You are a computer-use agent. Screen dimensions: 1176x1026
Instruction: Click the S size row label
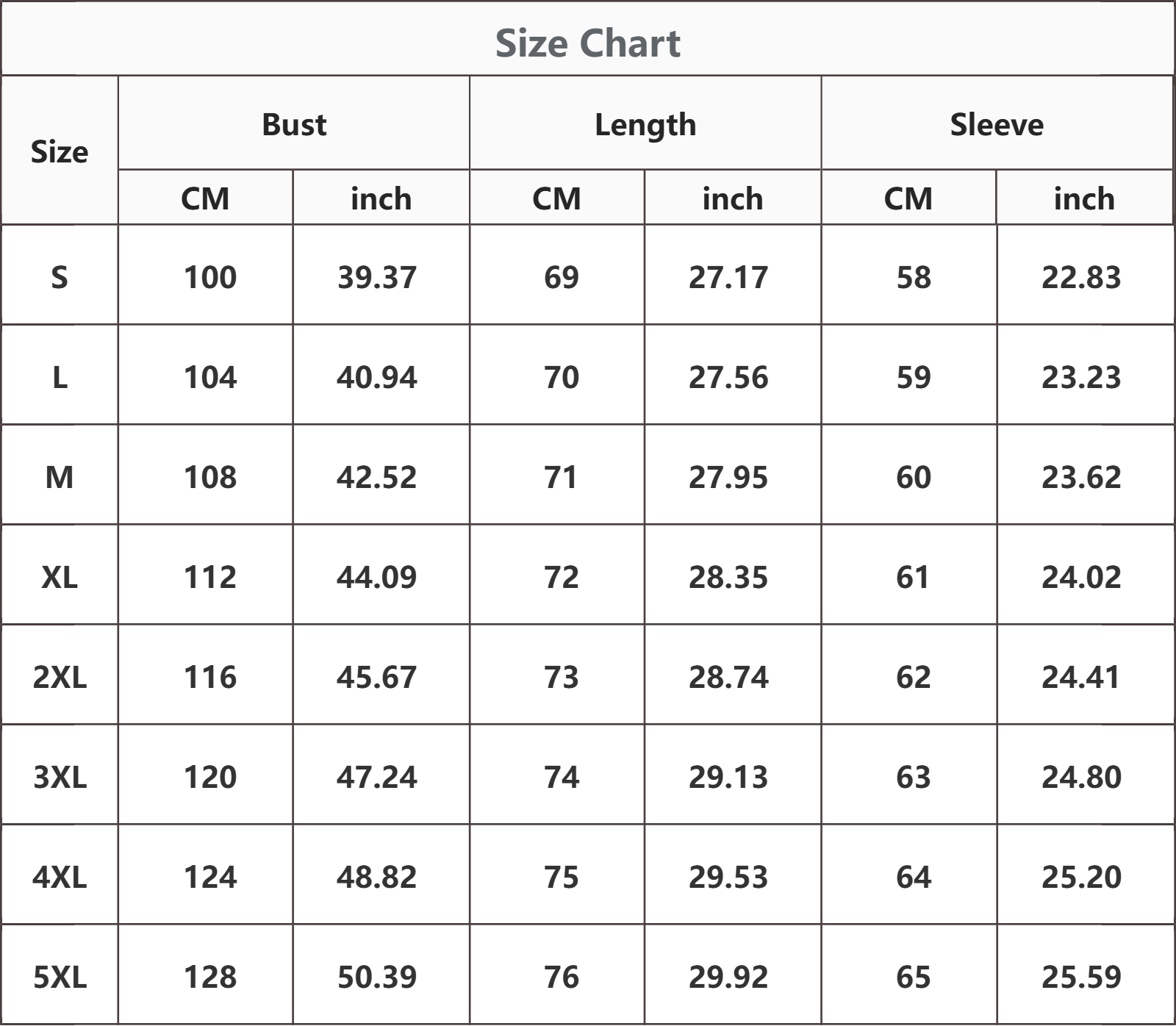point(60,276)
